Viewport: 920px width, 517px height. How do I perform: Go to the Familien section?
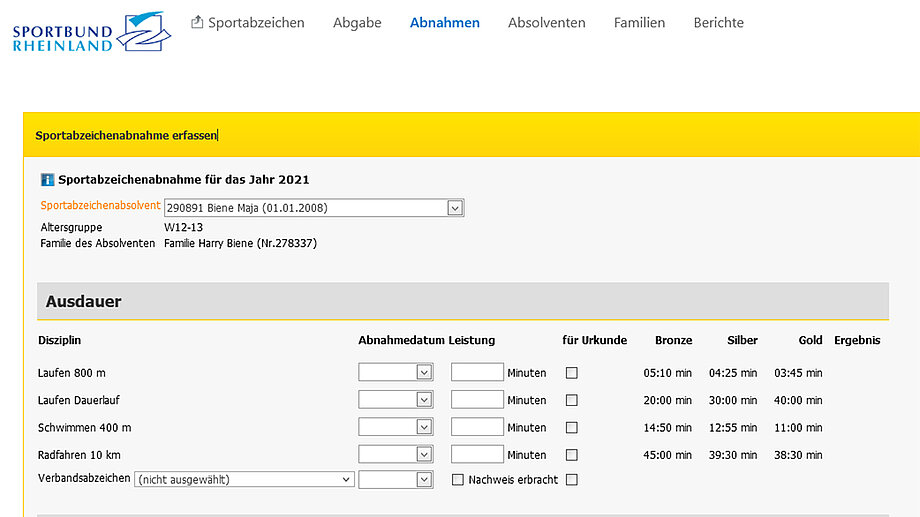point(639,22)
